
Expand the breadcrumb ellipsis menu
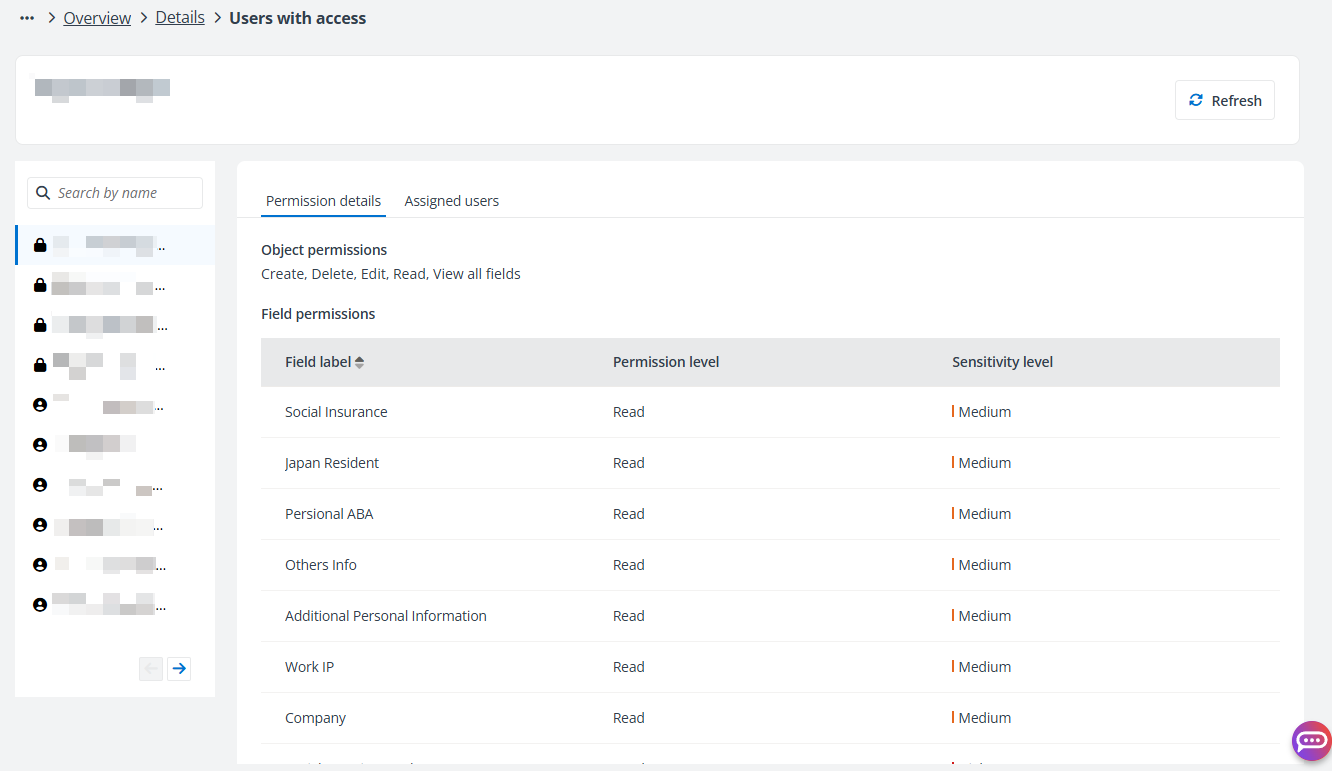click(x=26, y=17)
